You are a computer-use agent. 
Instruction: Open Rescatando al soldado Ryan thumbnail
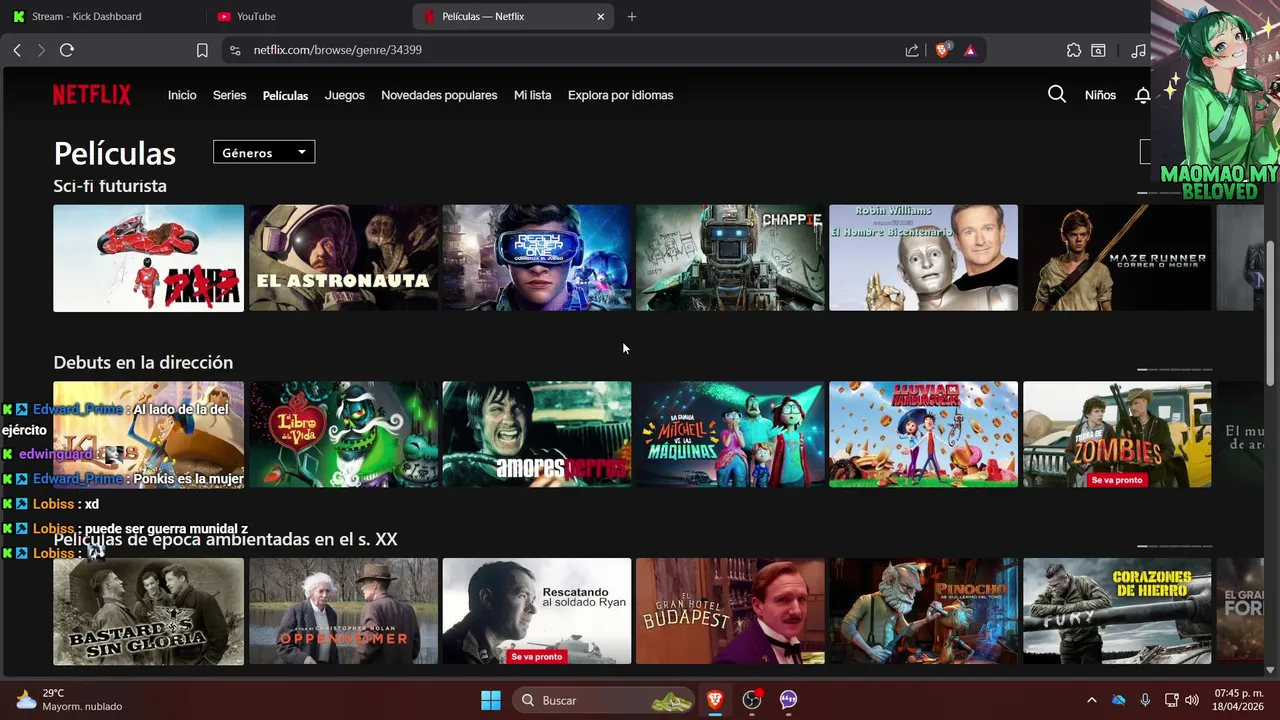coord(537,611)
